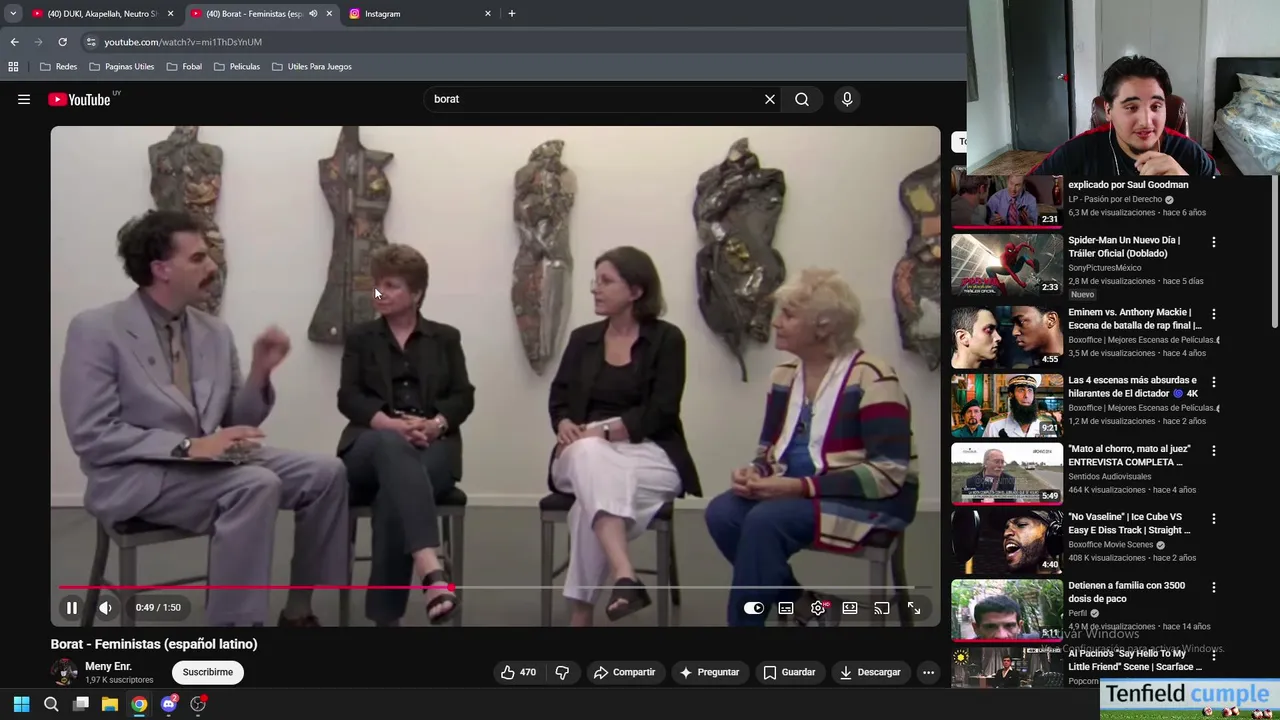Download video with Descargar button
This screenshot has width=1280, height=720.
[870, 672]
